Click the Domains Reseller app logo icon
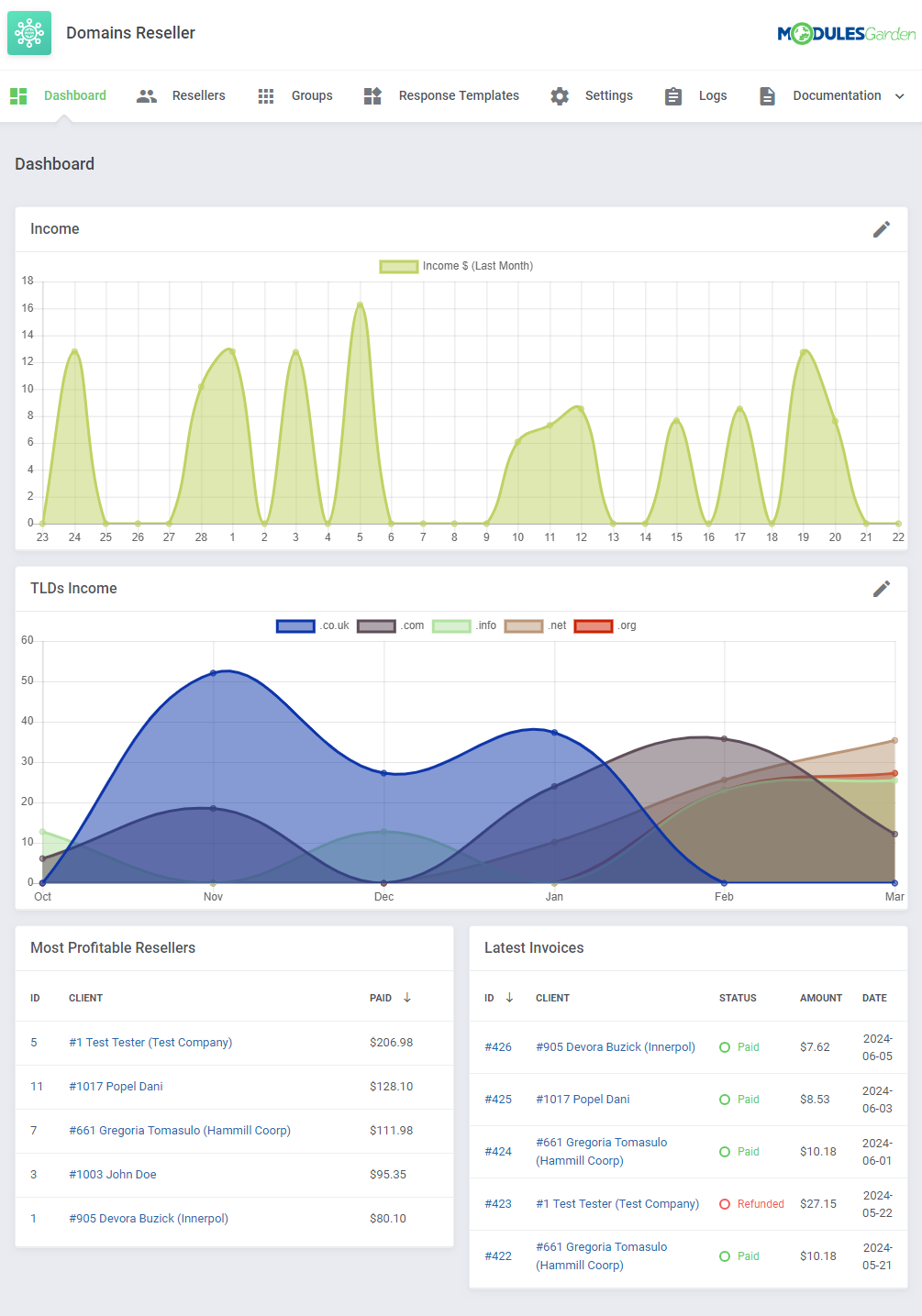The width and height of the screenshot is (922, 1316). [x=29, y=33]
